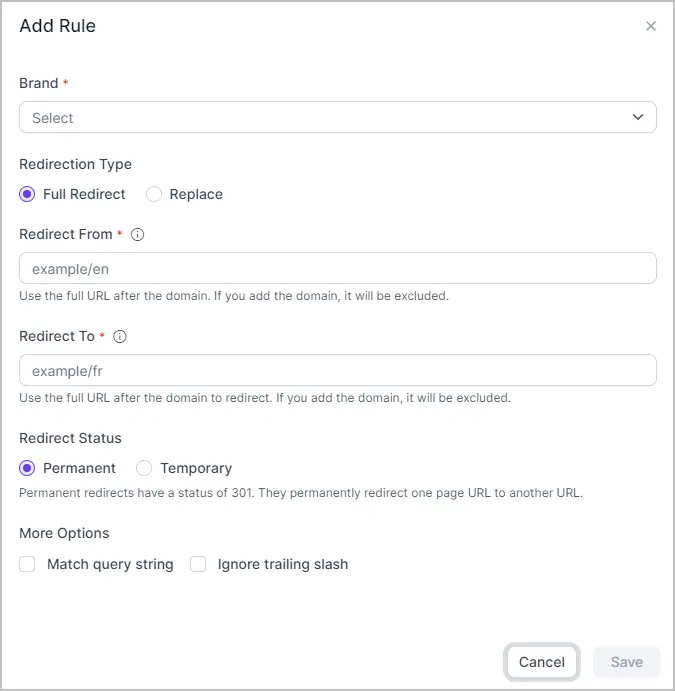
Task: Focus the Redirect To example/fr field
Action: 338,370
